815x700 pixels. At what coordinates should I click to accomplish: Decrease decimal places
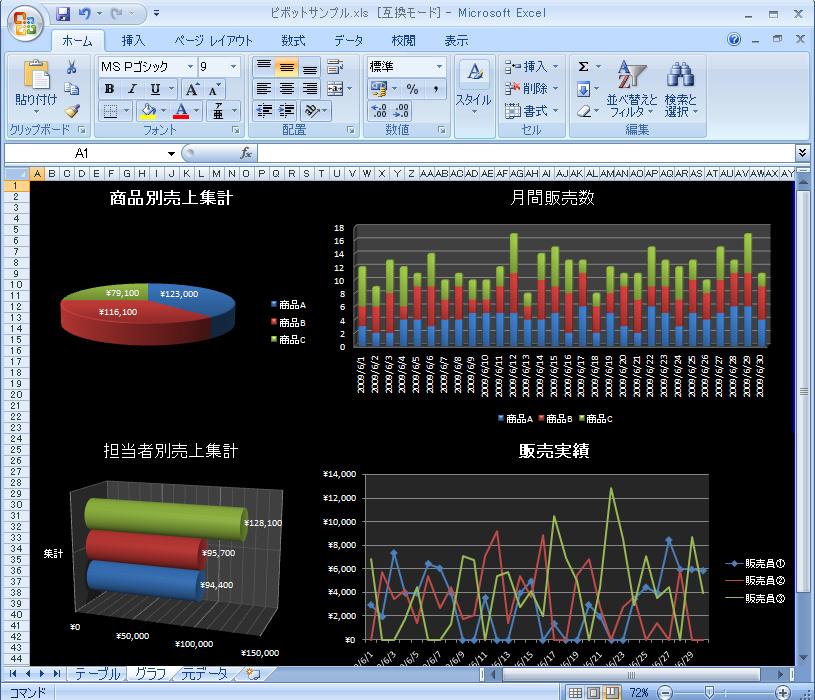click(x=402, y=111)
